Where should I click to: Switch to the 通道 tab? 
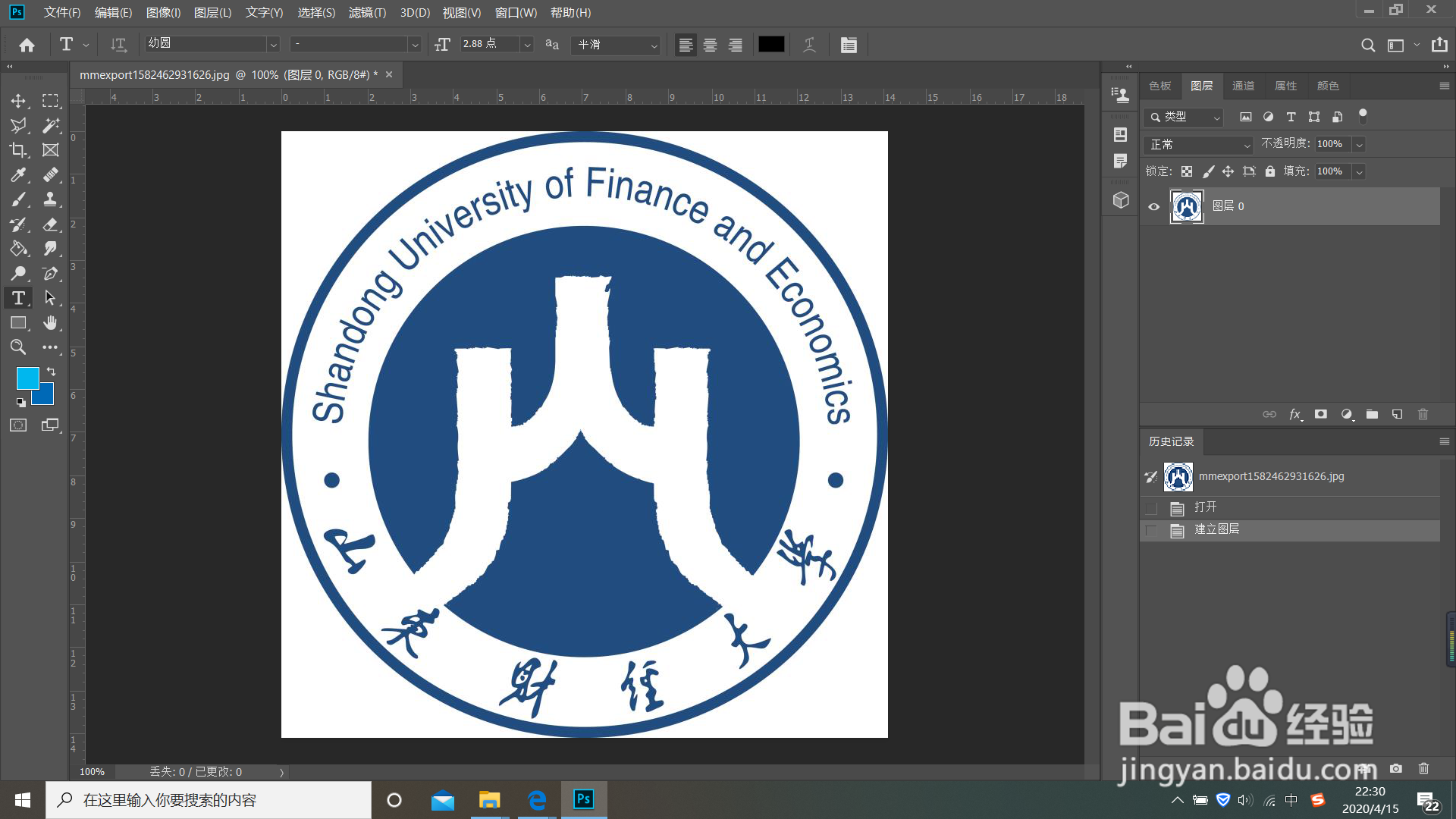pos(1243,86)
